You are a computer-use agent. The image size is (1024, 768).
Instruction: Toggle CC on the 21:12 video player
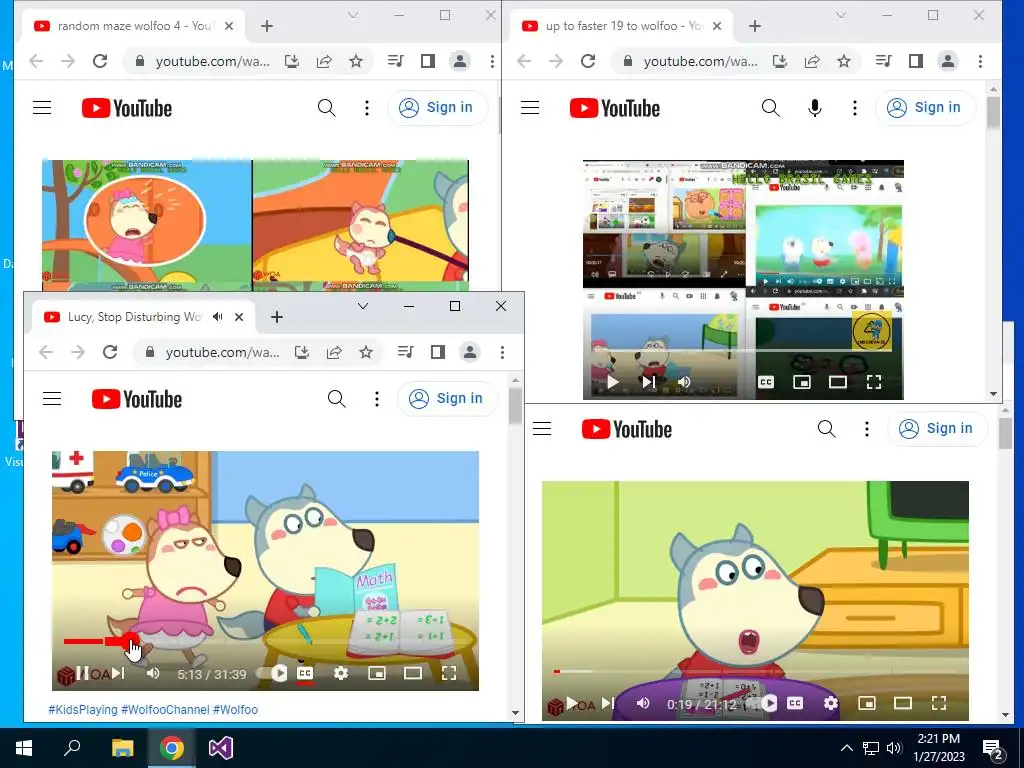pyautogui.click(x=795, y=703)
